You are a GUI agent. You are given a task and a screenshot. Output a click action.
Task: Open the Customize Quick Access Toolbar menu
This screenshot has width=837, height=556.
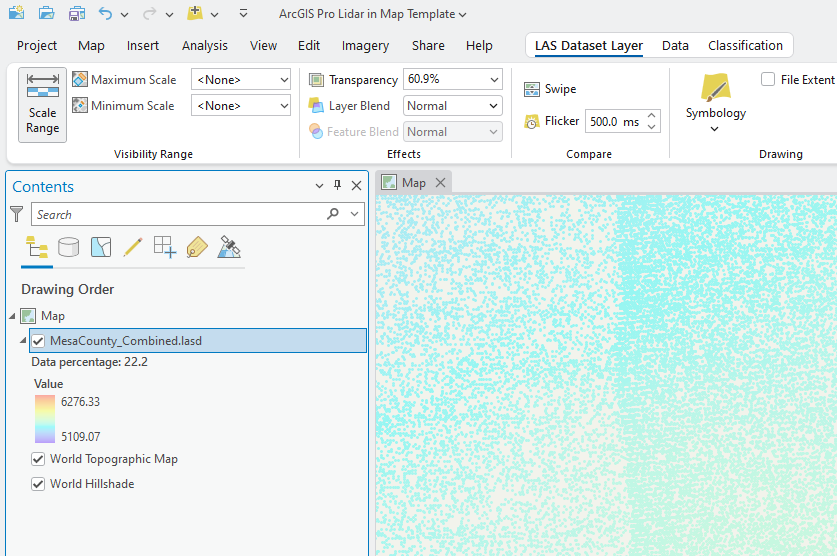click(x=243, y=13)
